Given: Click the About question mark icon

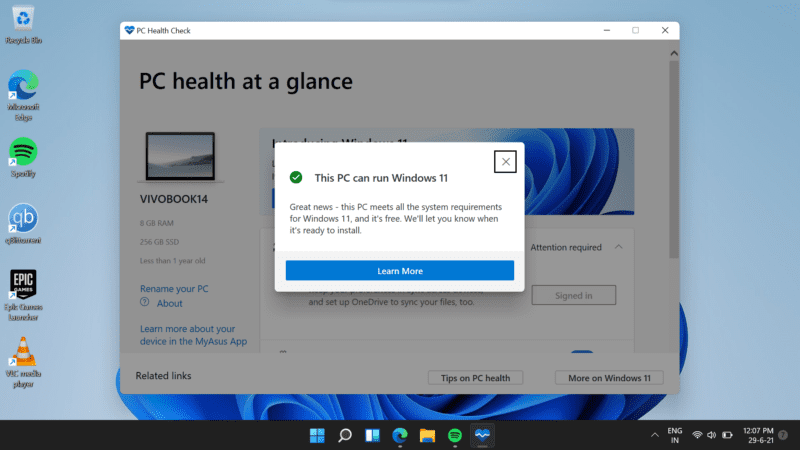Looking at the screenshot, I should click(145, 302).
